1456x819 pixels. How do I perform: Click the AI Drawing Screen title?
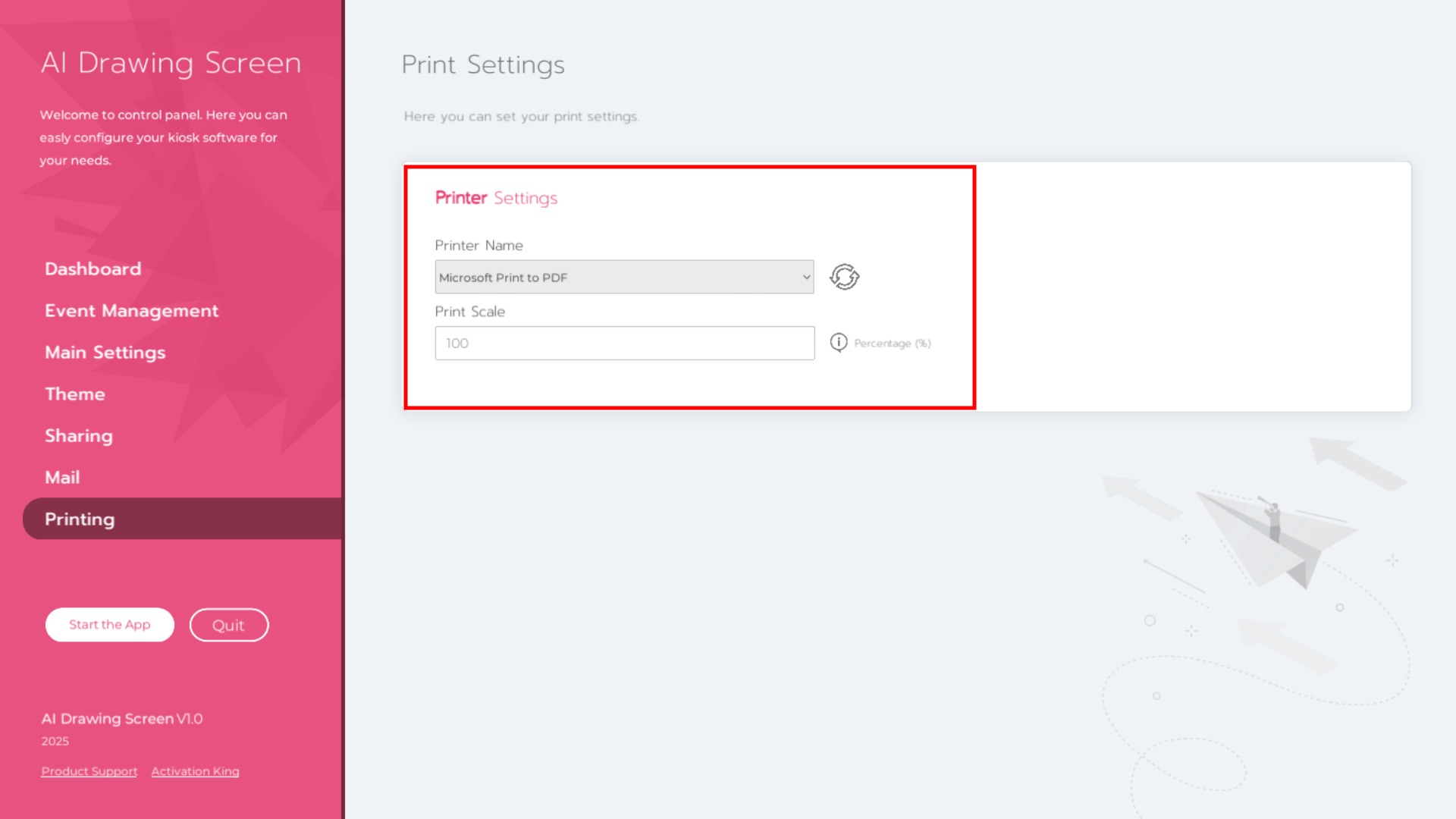tap(171, 63)
